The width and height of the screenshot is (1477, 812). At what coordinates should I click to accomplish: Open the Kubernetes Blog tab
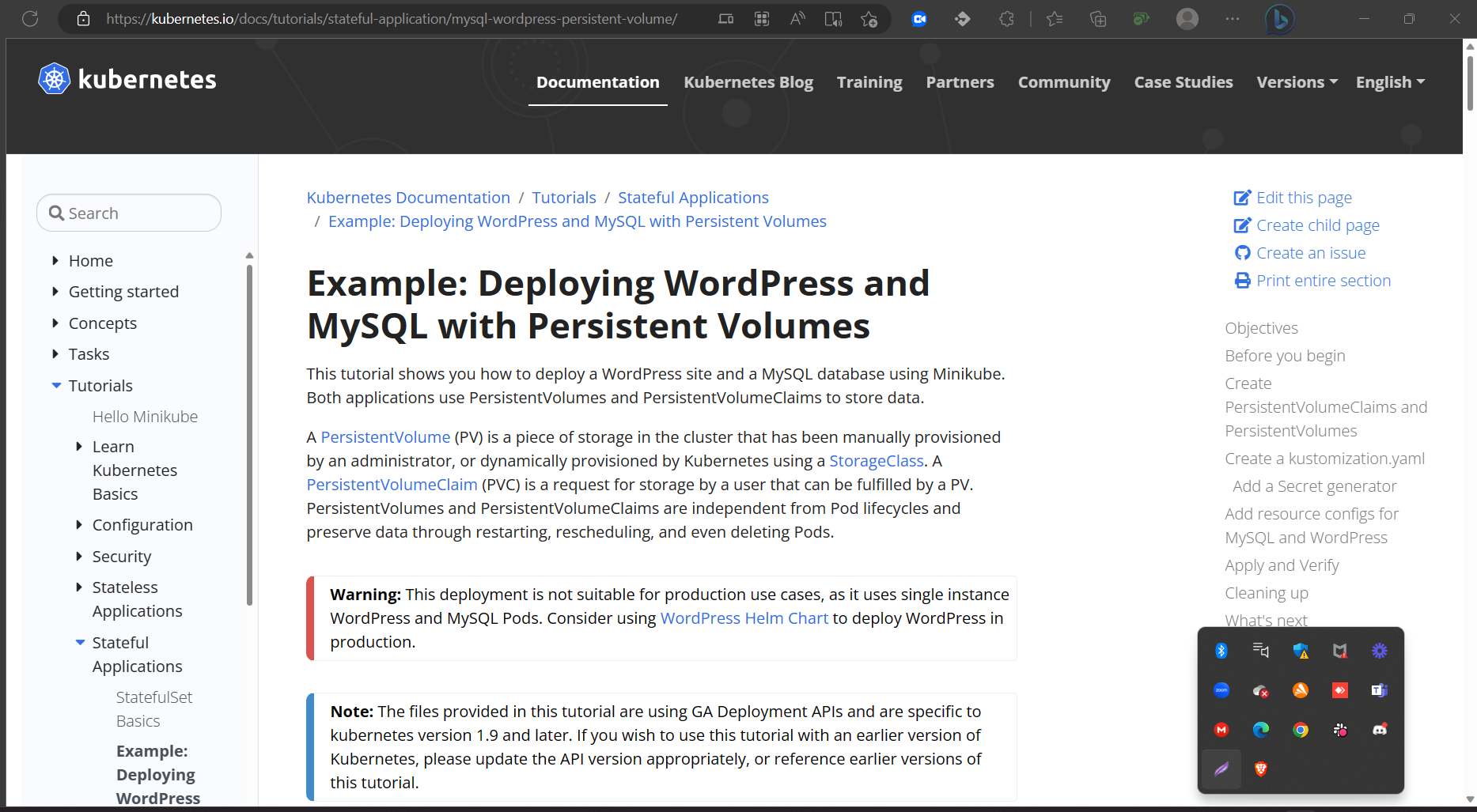(x=748, y=82)
